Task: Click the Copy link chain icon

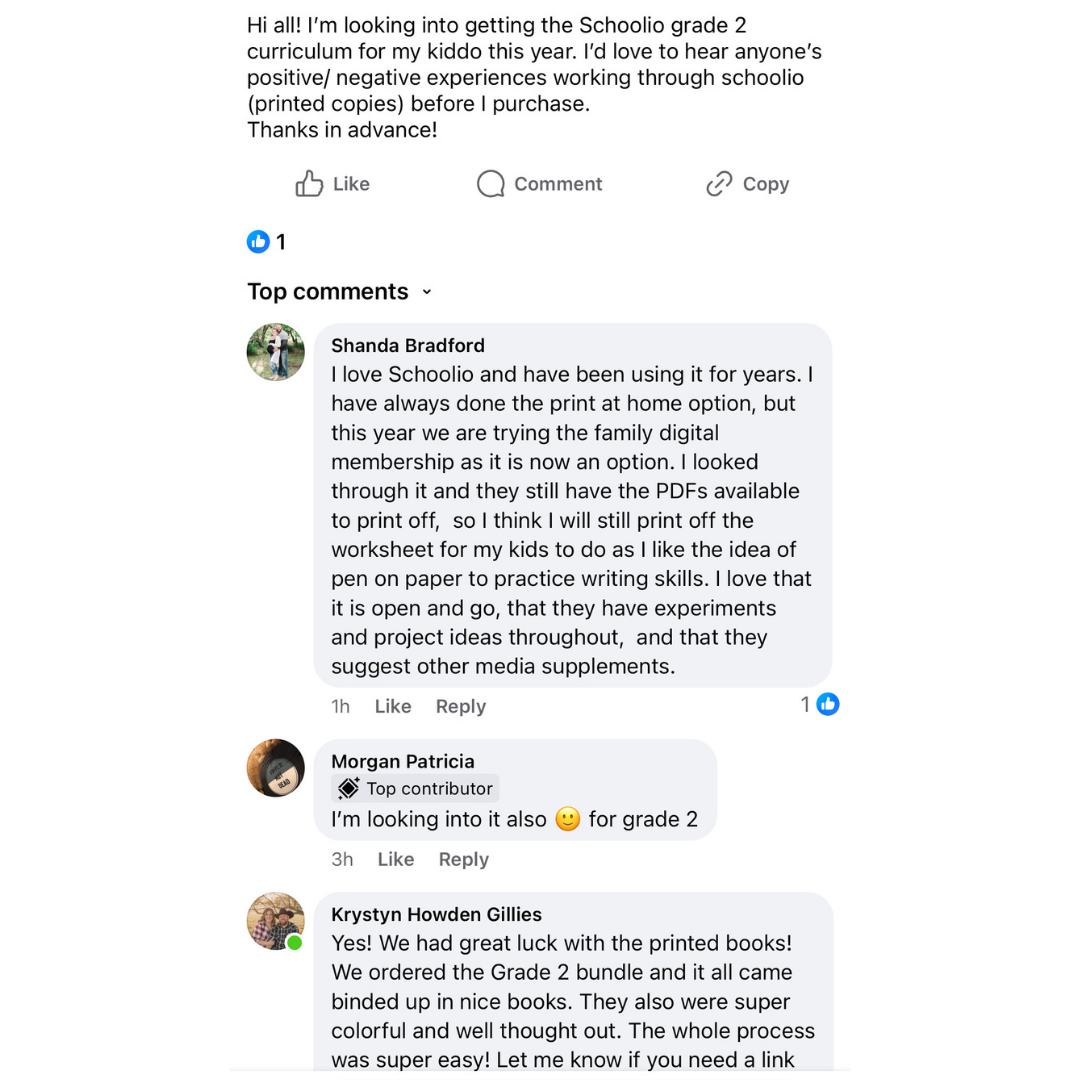Action: (719, 184)
